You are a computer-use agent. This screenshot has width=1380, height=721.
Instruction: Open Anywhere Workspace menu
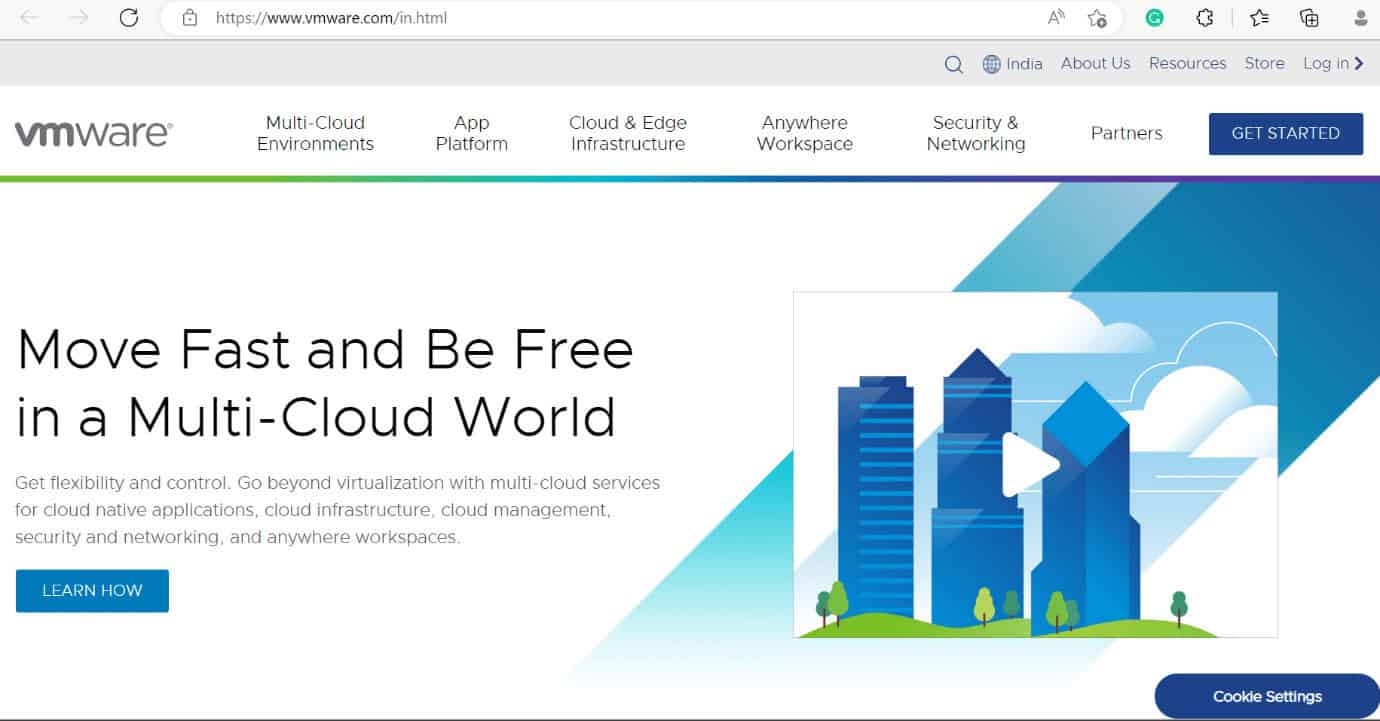805,133
